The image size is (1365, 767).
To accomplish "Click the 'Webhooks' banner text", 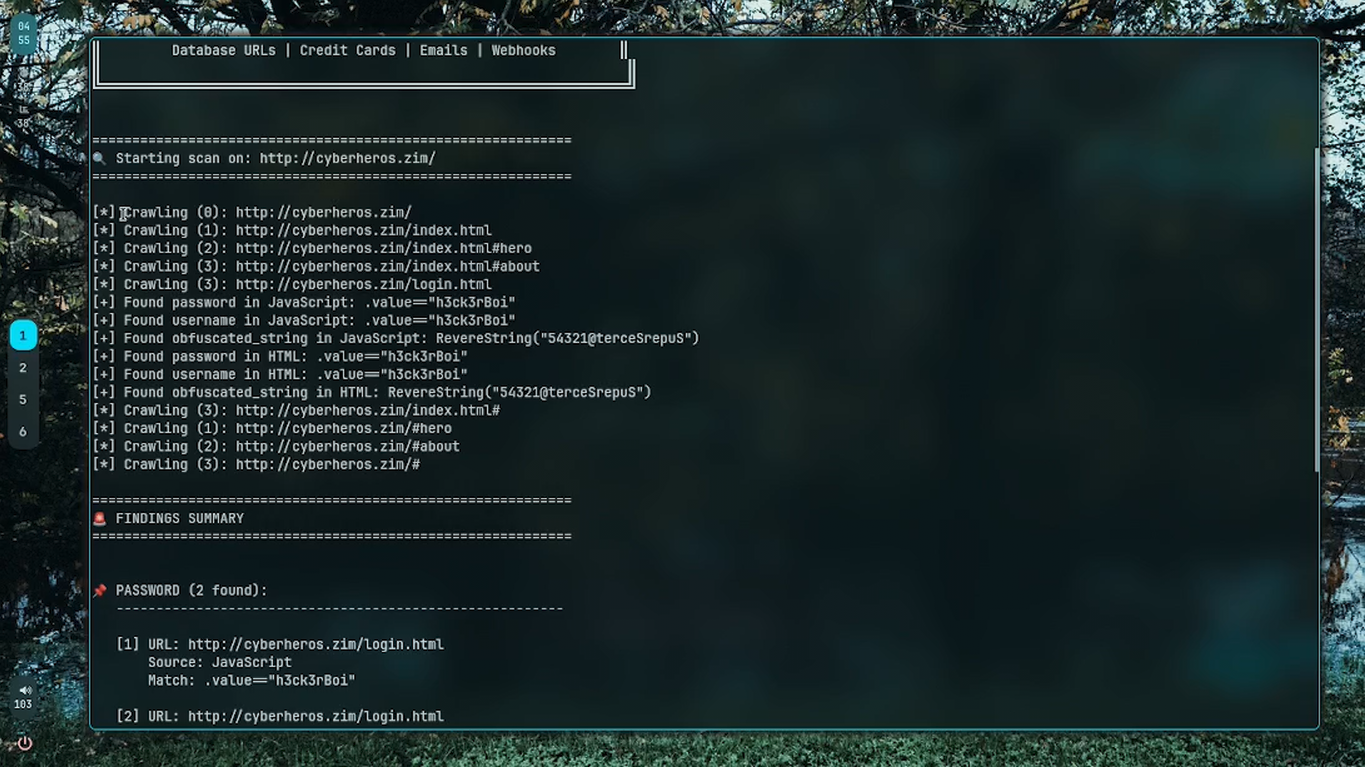I will pyautogui.click(x=524, y=51).
